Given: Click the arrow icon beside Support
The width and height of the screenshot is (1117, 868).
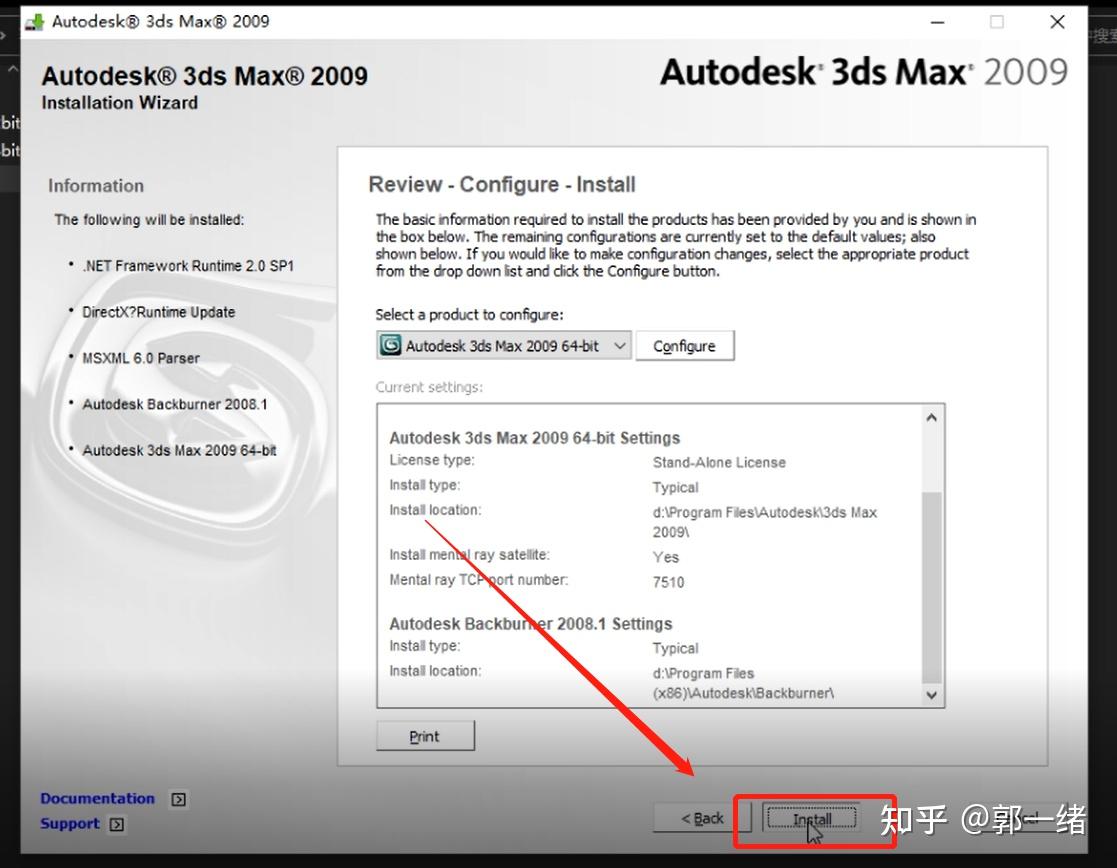Looking at the screenshot, I should point(117,824).
